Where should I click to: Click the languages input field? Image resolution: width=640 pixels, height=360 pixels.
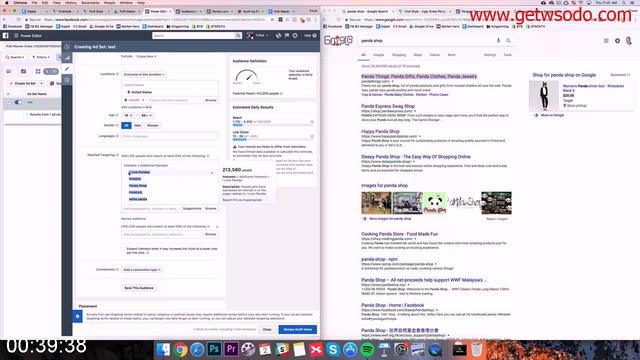[170, 136]
